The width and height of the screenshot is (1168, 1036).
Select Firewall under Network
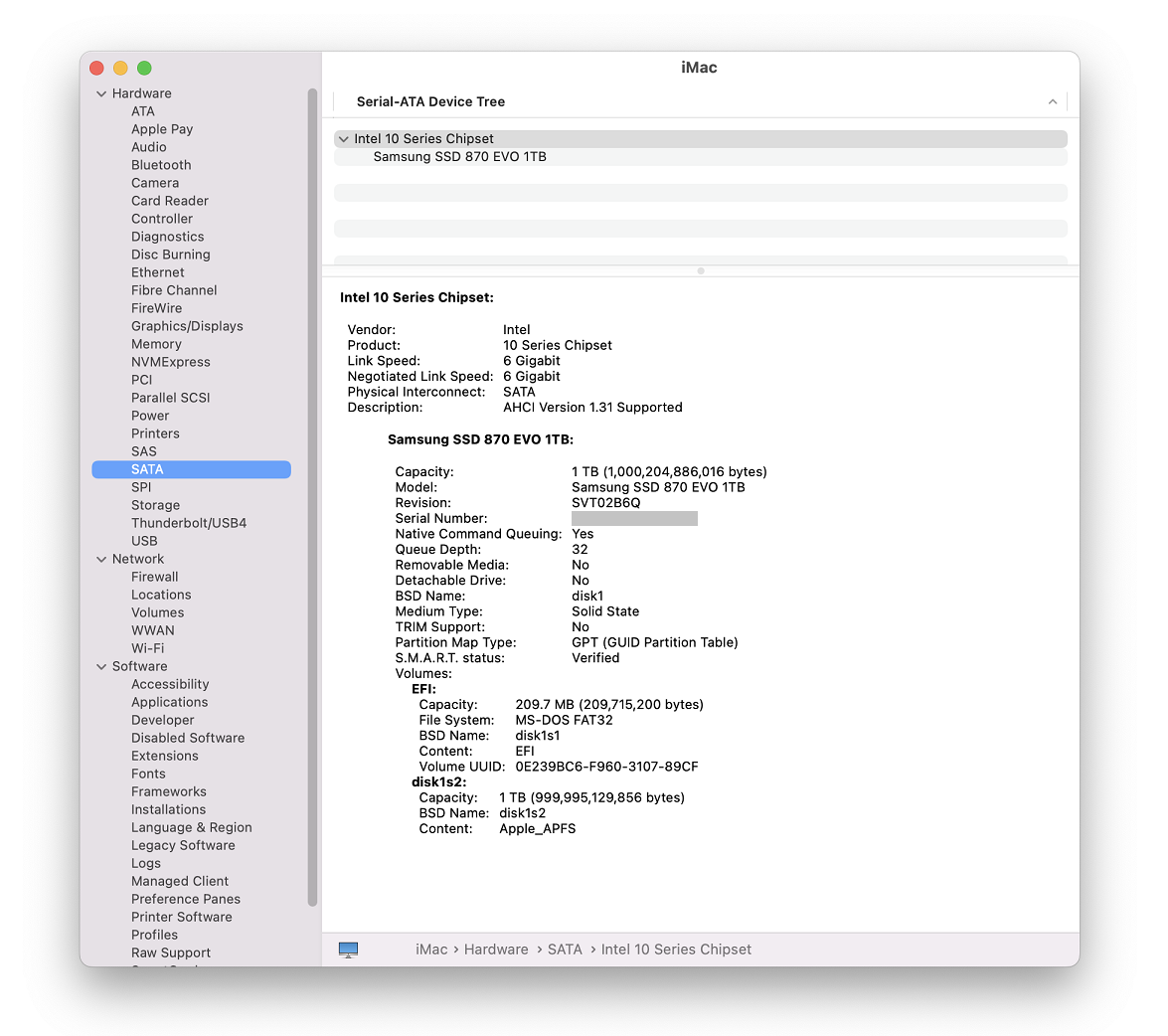[155, 578]
